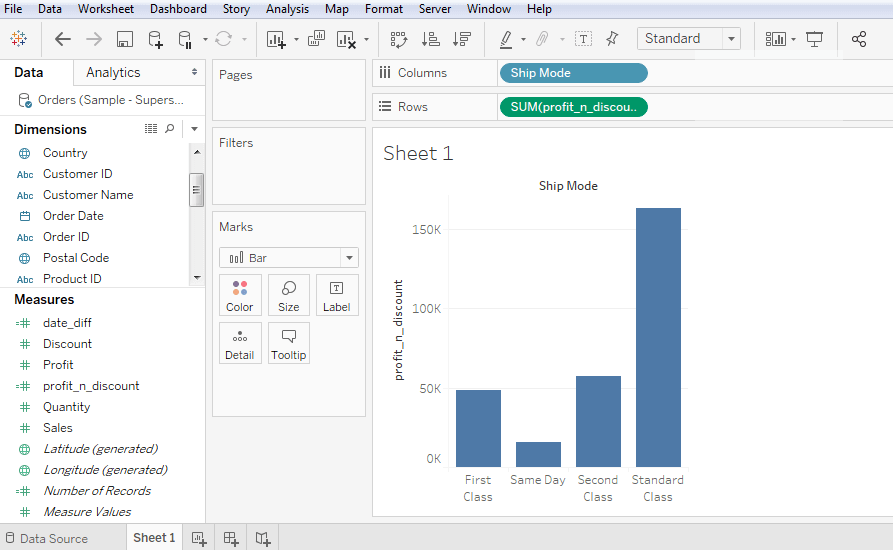Click the Fix Axes pin icon
Viewport: 893px width, 550px height.
tap(612, 39)
